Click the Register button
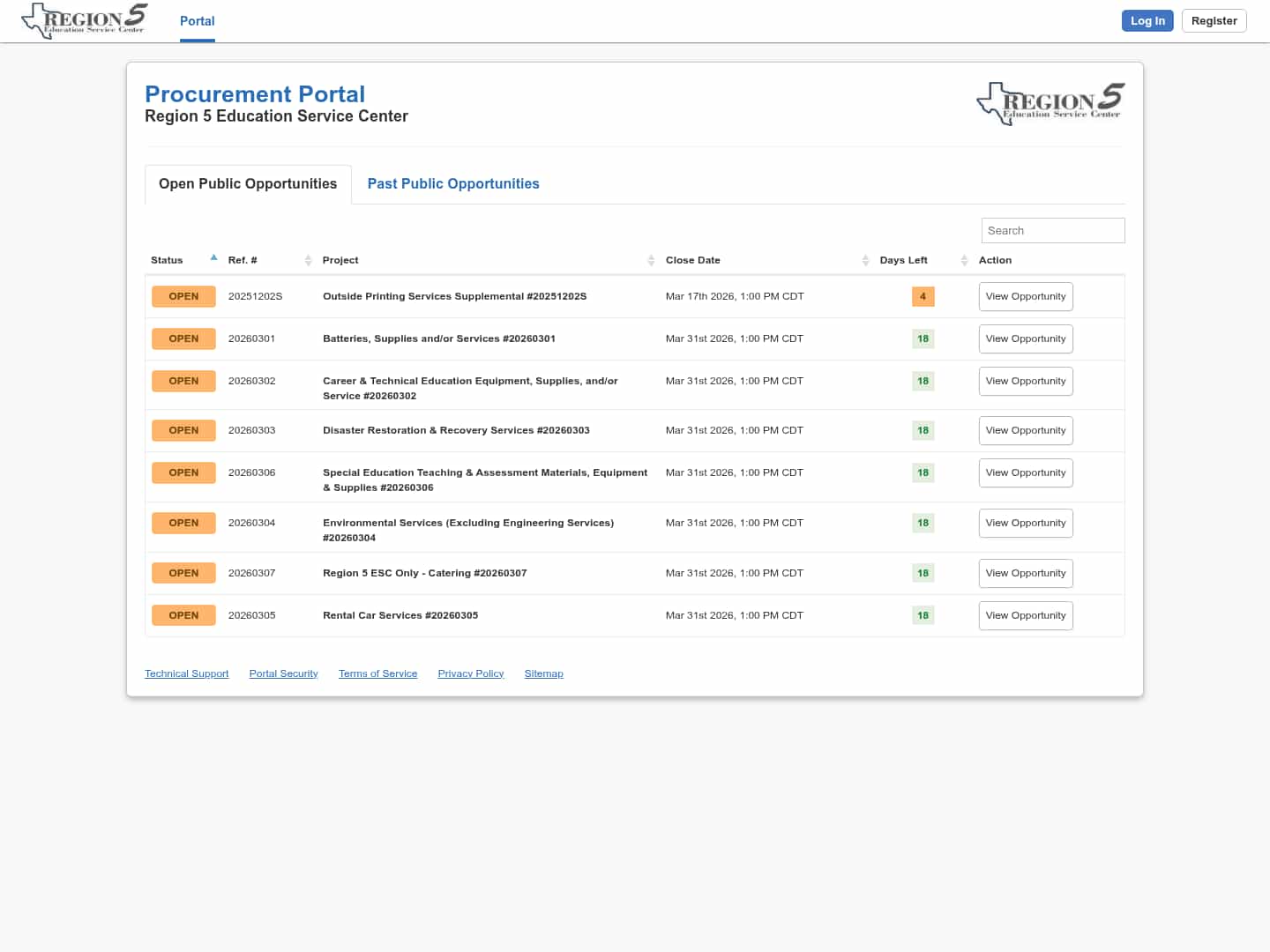Image resolution: width=1270 pixels, height=952 pixels. (1214, 21)
